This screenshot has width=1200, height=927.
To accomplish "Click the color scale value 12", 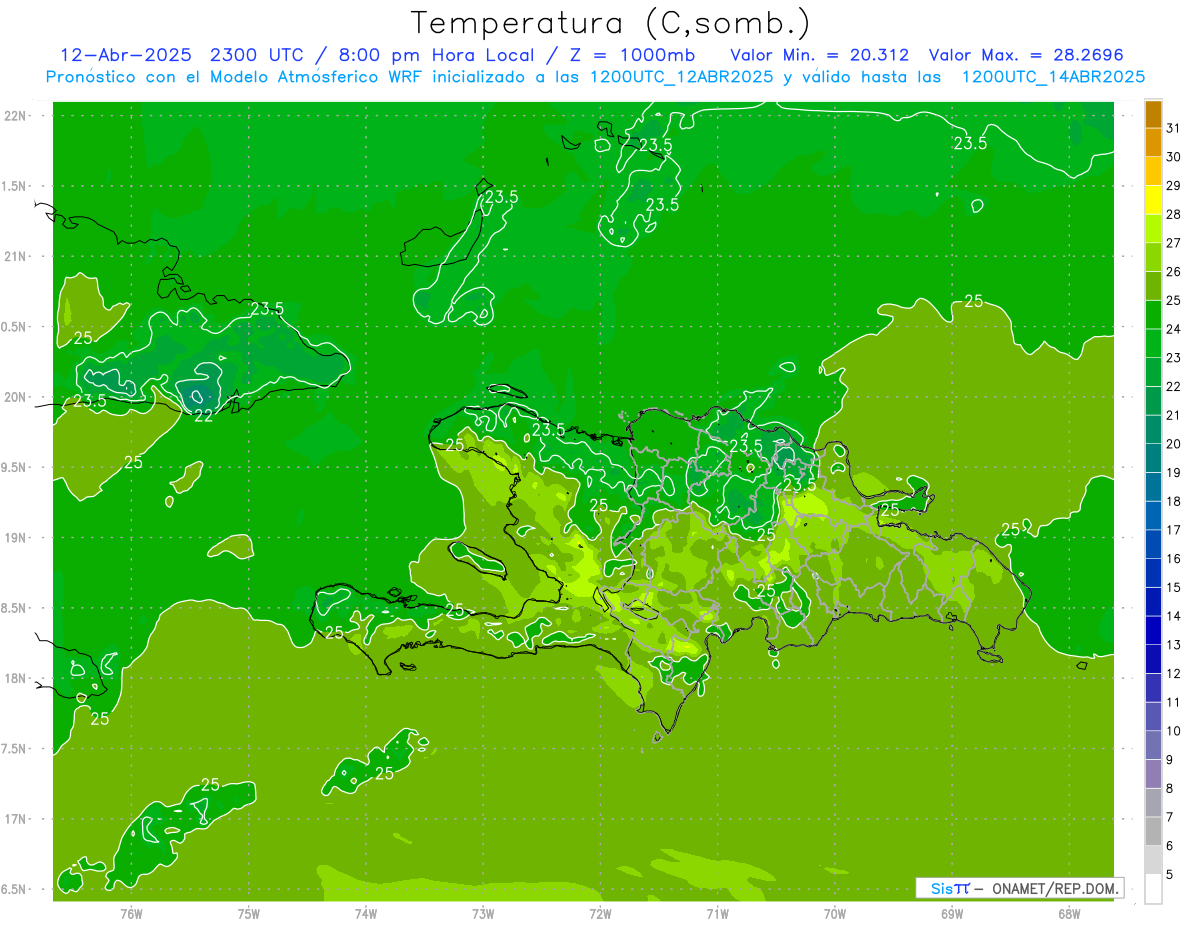I will pyautogui.click(x=1174, y=674).
